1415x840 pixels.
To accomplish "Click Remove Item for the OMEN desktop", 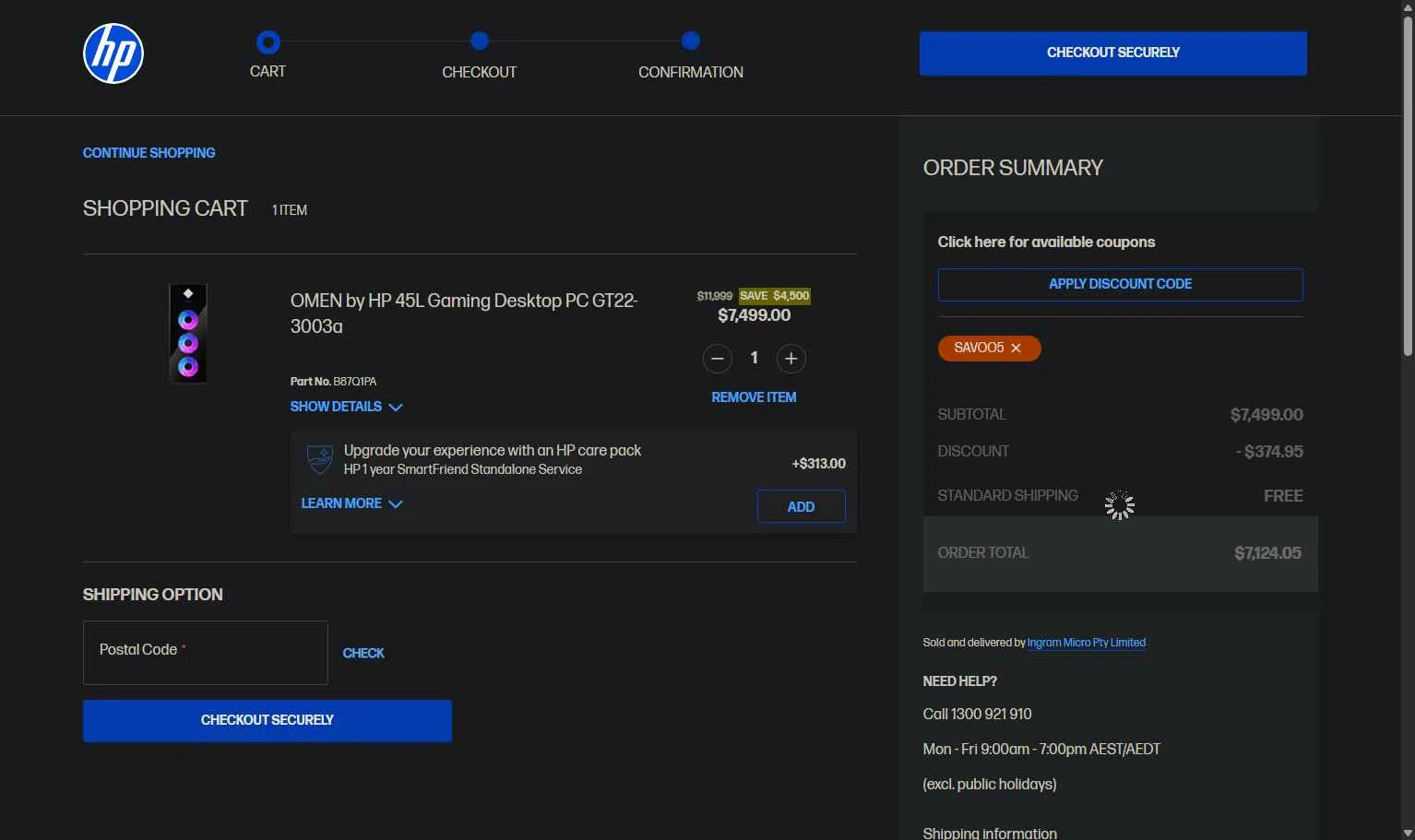I will coord(754,397).
